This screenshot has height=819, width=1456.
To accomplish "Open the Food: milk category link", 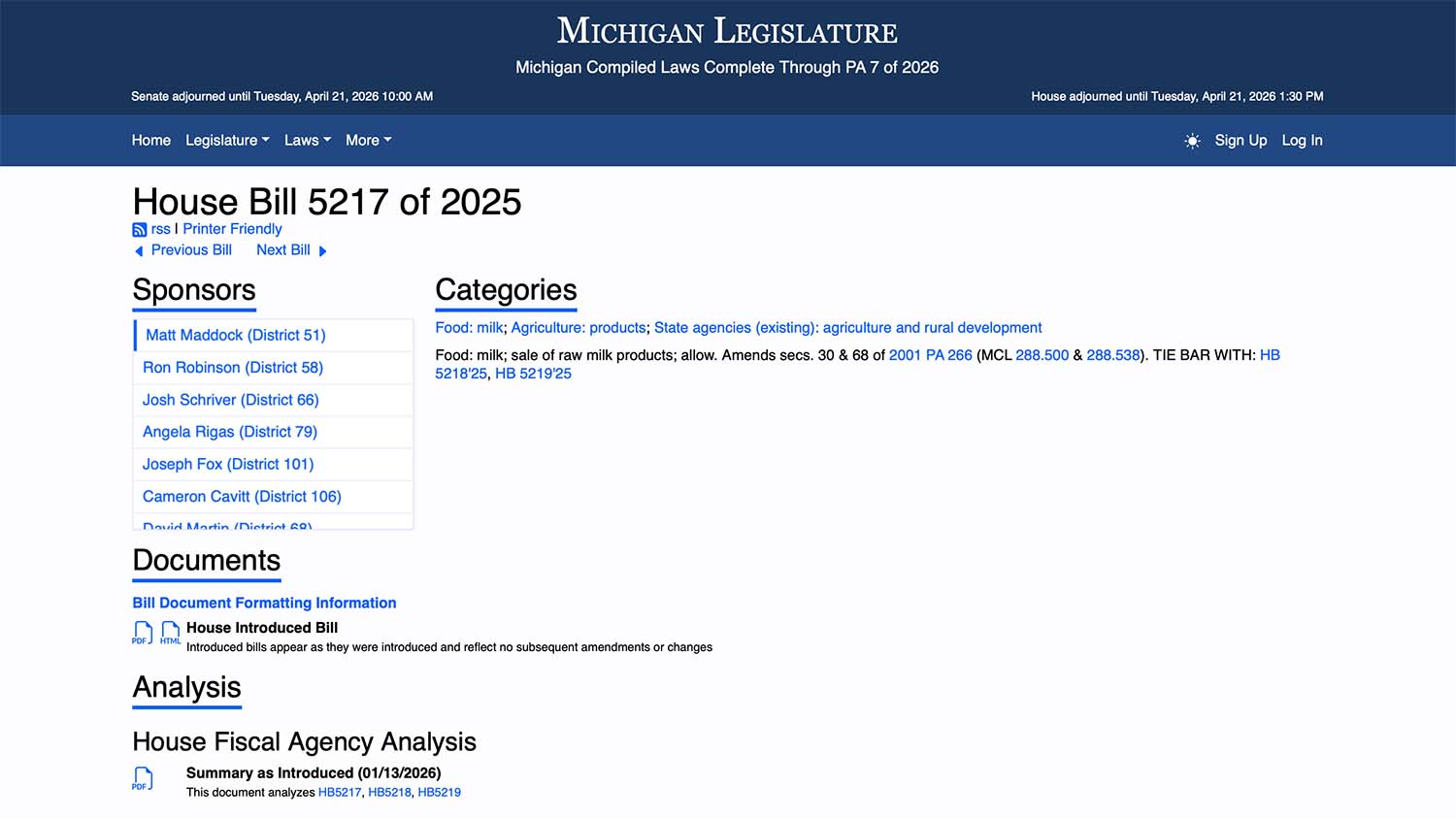I will coord(469,327).
